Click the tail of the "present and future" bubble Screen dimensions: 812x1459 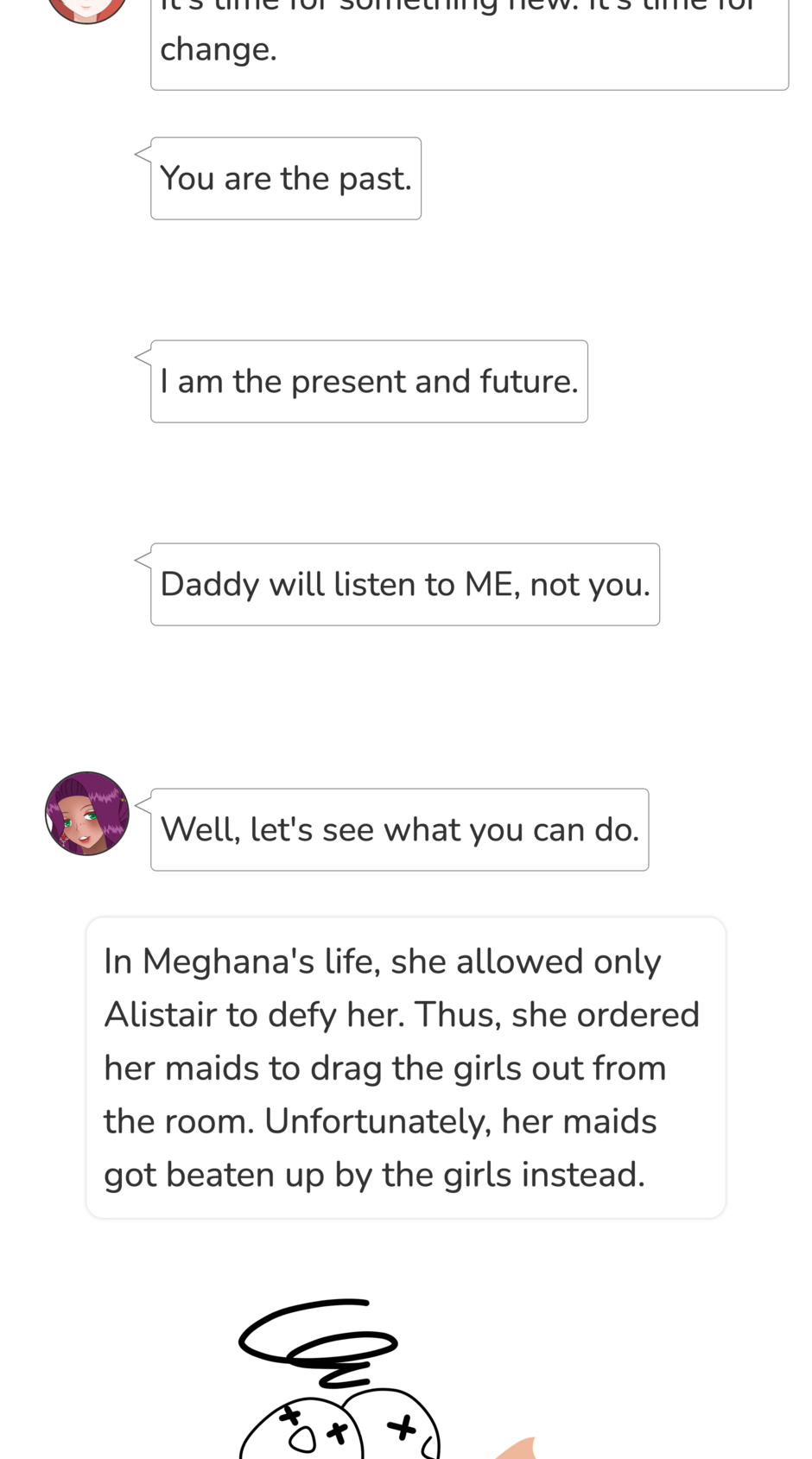coord(143,358)
